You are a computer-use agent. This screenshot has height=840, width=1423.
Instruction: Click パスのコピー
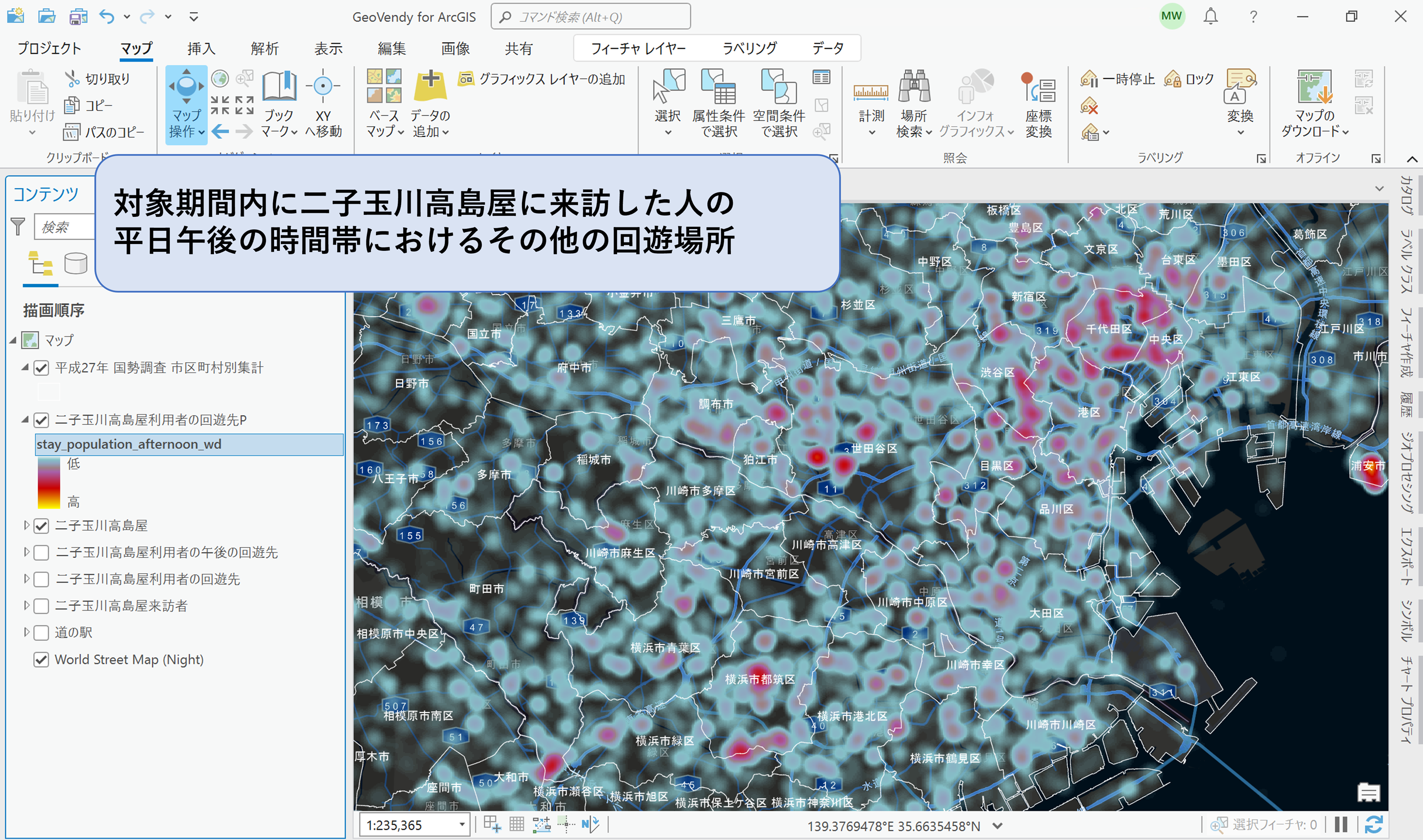tap(104, 132)
